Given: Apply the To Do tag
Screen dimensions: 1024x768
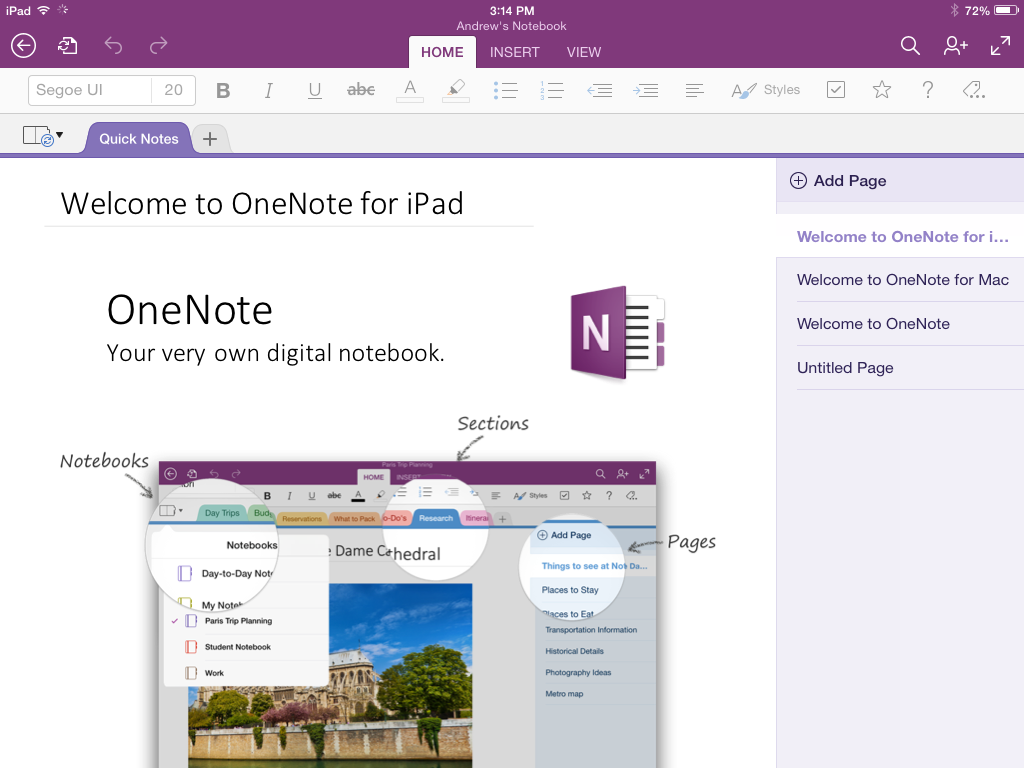Looking at the screenshot, I should pos(836,89).
